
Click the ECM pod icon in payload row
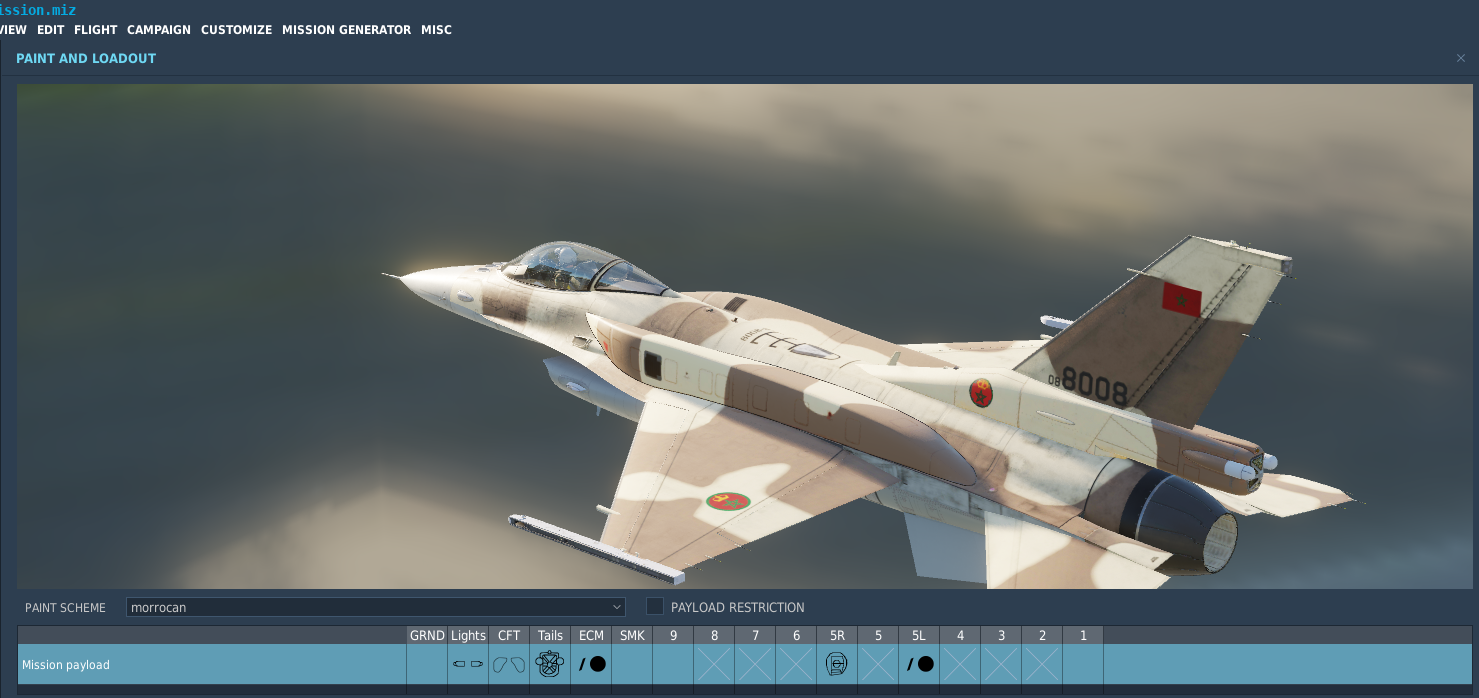coord(591,664)
